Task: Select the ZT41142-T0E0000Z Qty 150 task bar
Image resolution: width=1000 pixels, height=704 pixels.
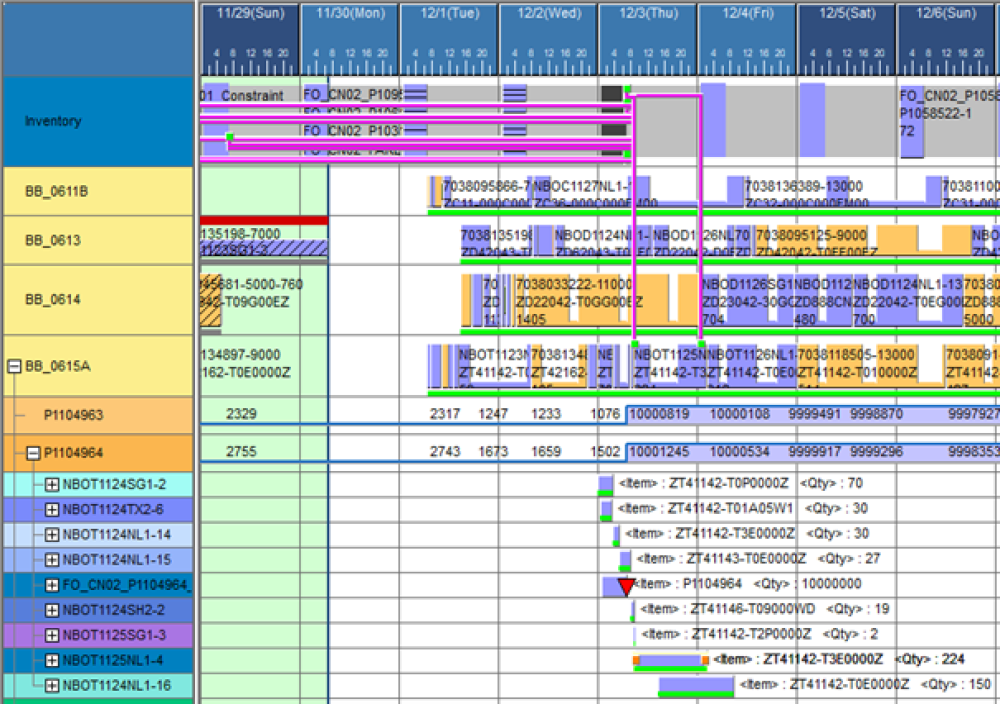Action: 696,687
